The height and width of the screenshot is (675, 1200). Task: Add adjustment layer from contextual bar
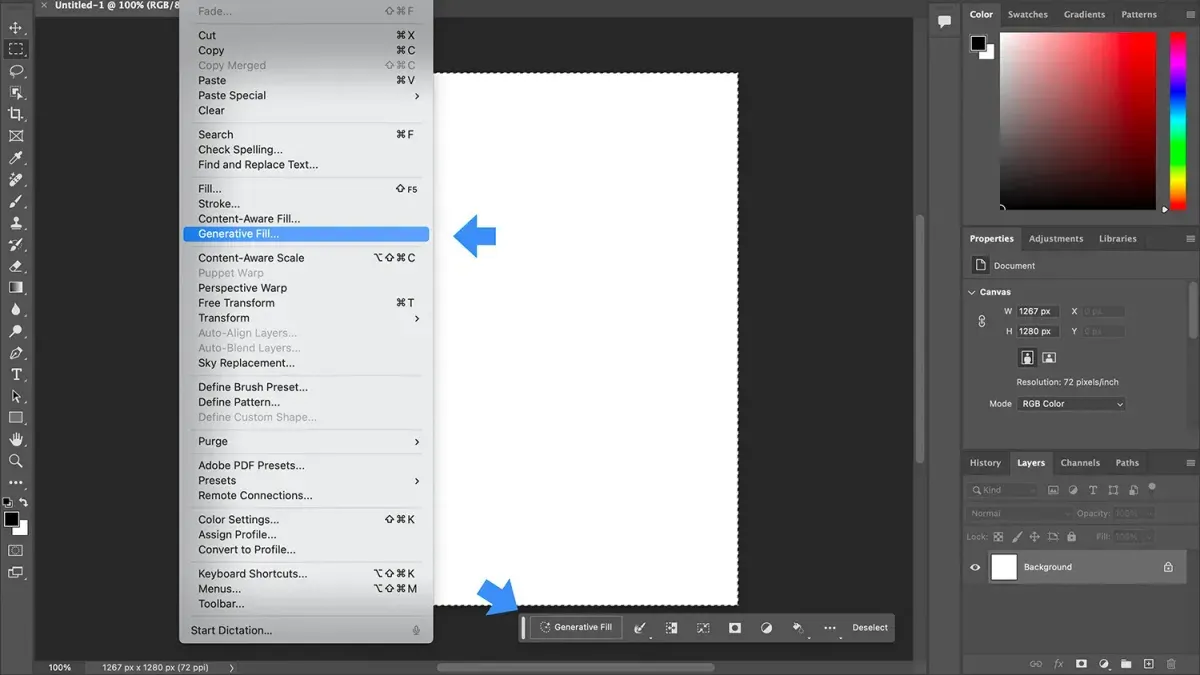767,628
